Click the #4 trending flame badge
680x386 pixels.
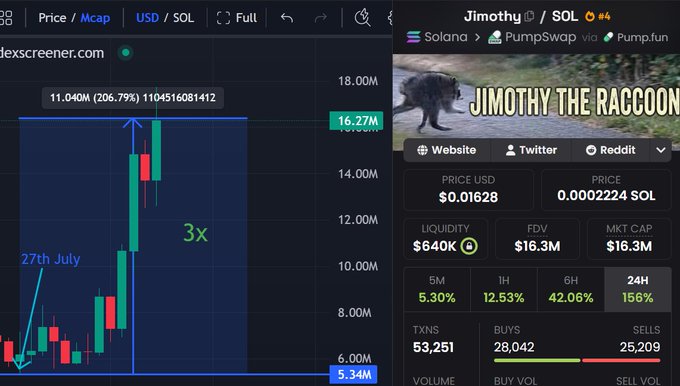click(598, 16)
